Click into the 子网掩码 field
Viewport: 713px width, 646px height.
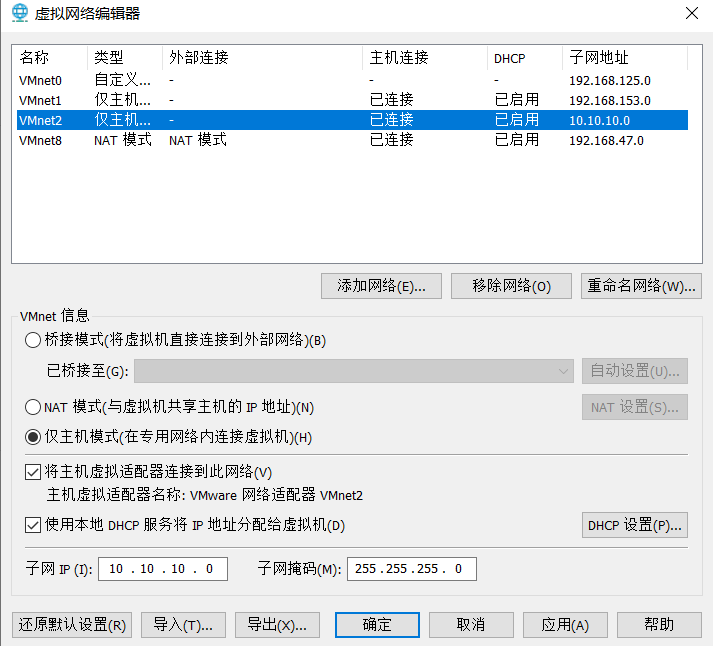click(x=412, y=569)
